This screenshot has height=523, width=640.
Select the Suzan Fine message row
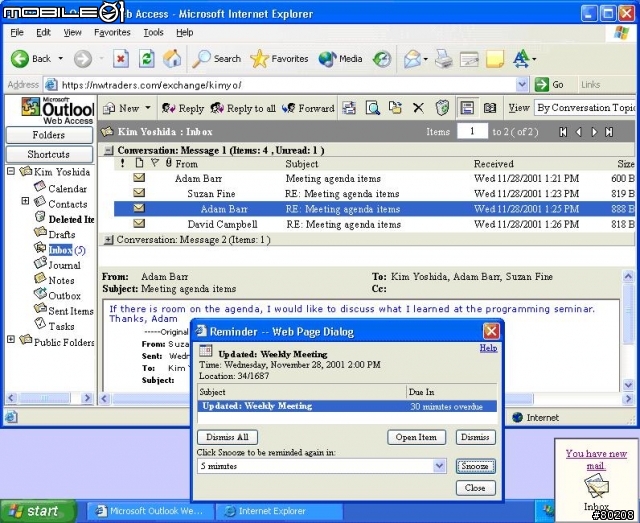click(374, 194)
